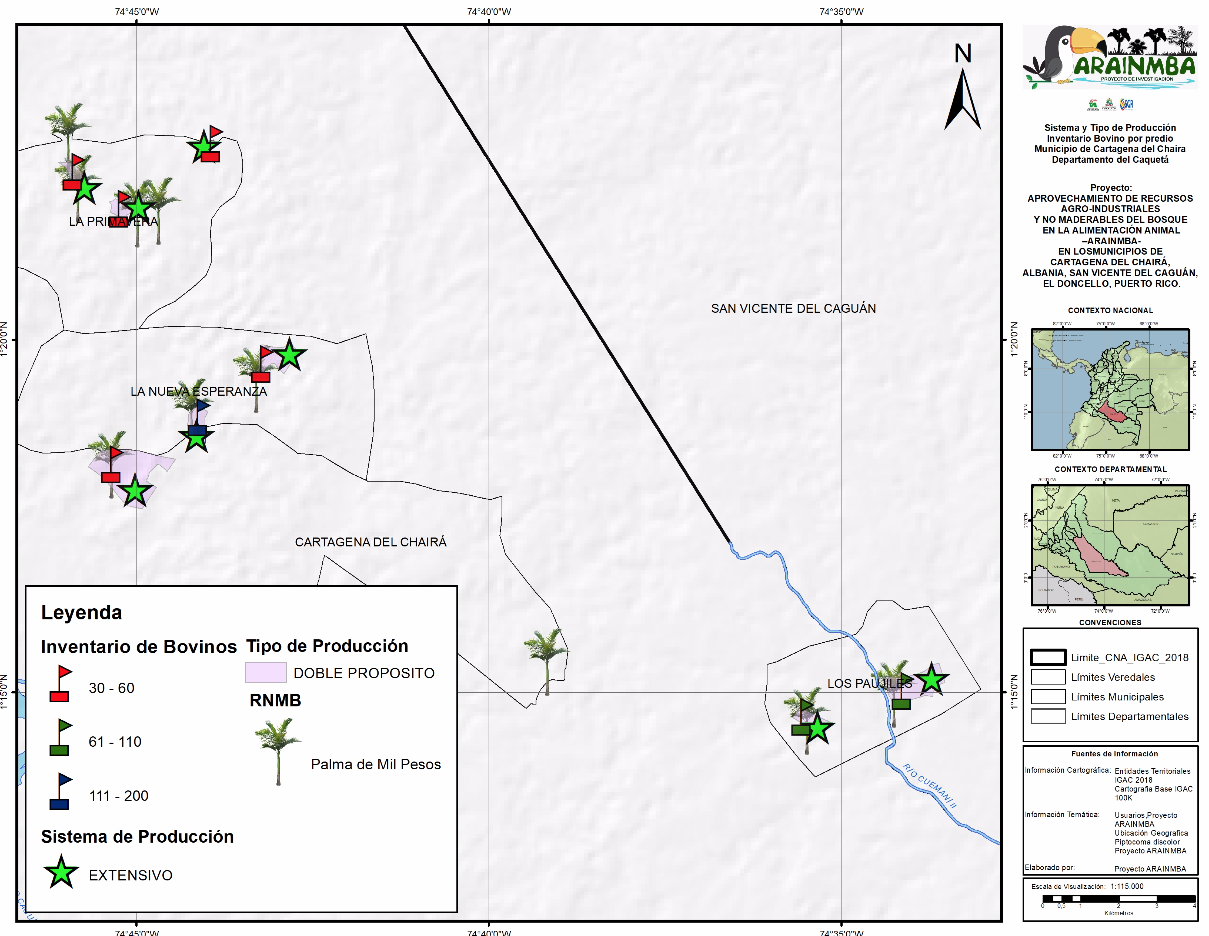Select the blue flag icon for 111 - 200
Image resolution: width=1209 pixels, height=936 pixels.
(60, 791)
